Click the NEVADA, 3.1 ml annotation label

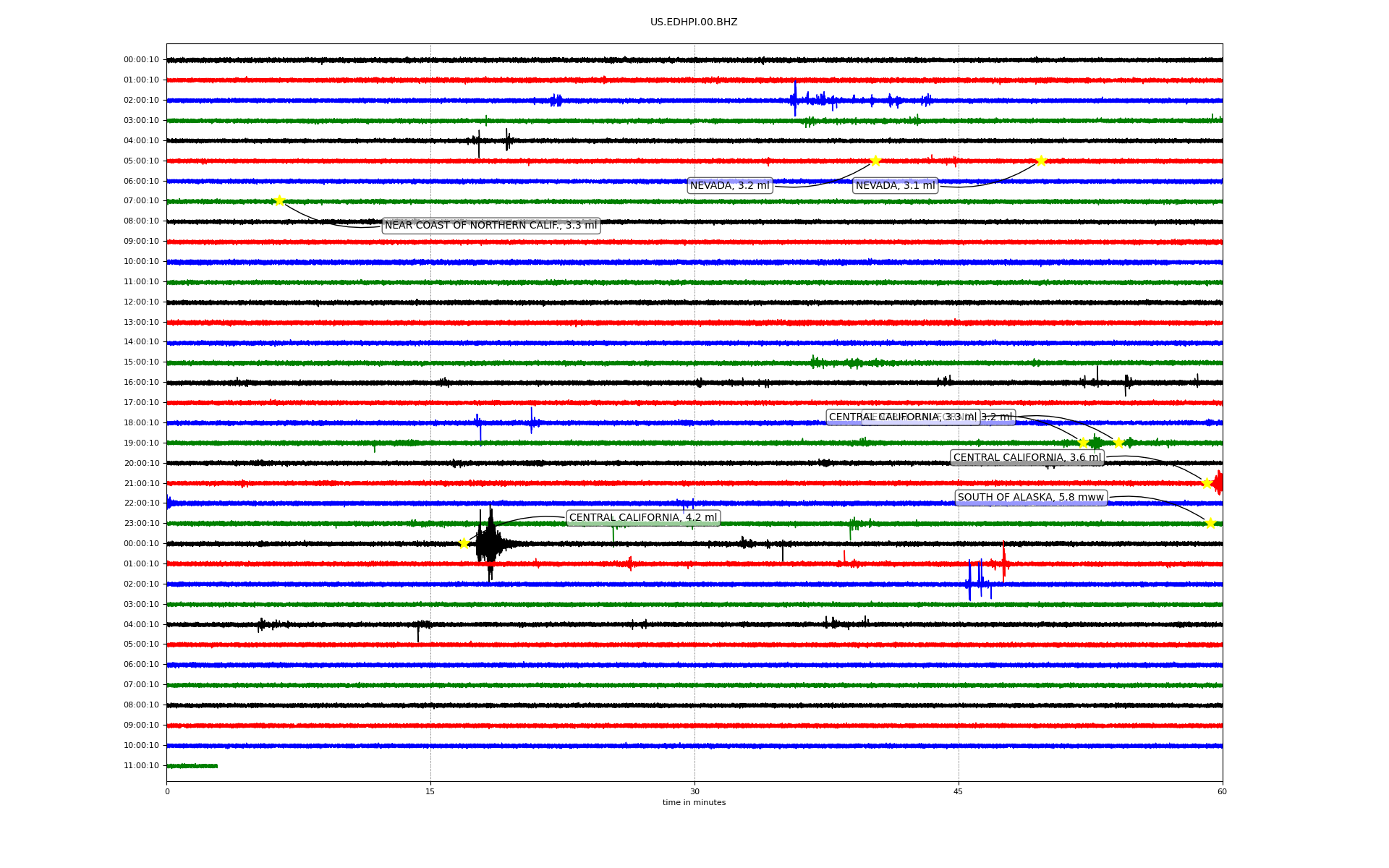pyautogui.click(x=895, y=186)
